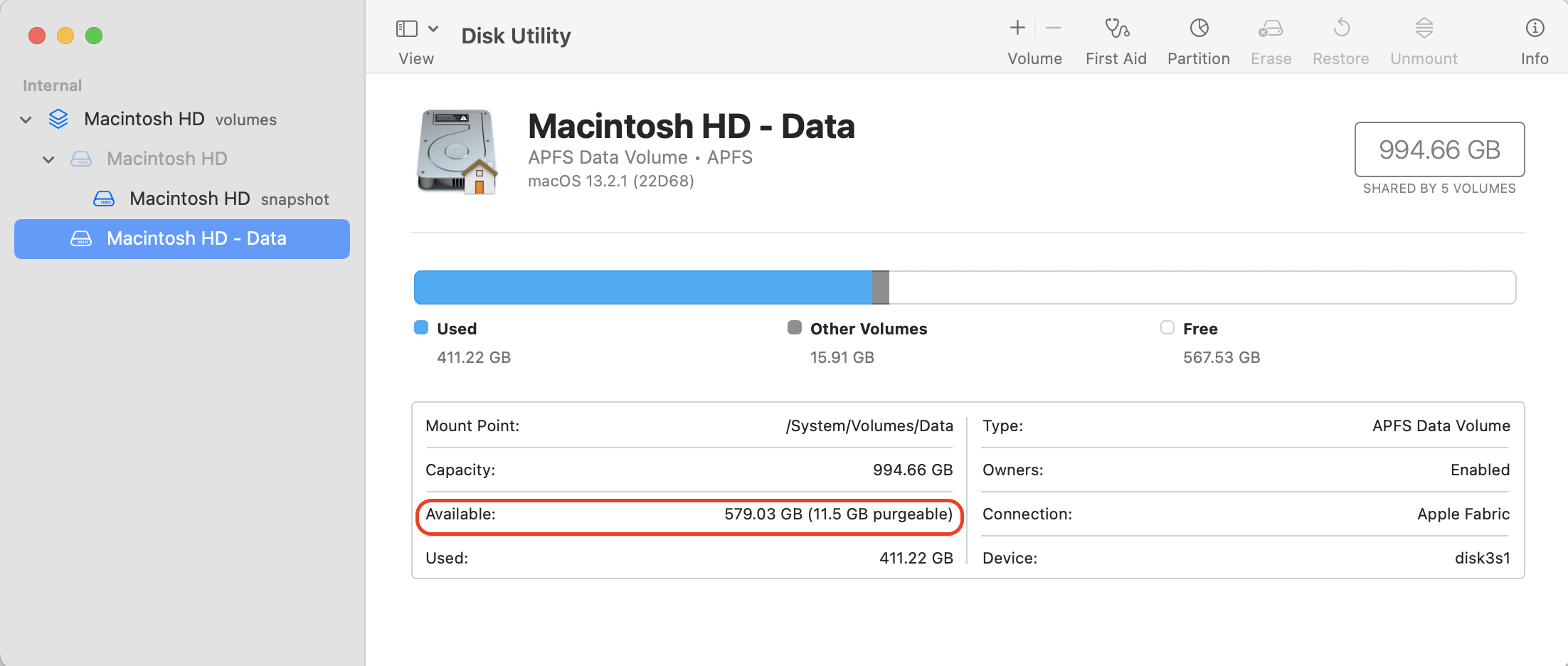Remove volume using the minus icon
1568x666 pixels.
click(x=1054, y=28)
